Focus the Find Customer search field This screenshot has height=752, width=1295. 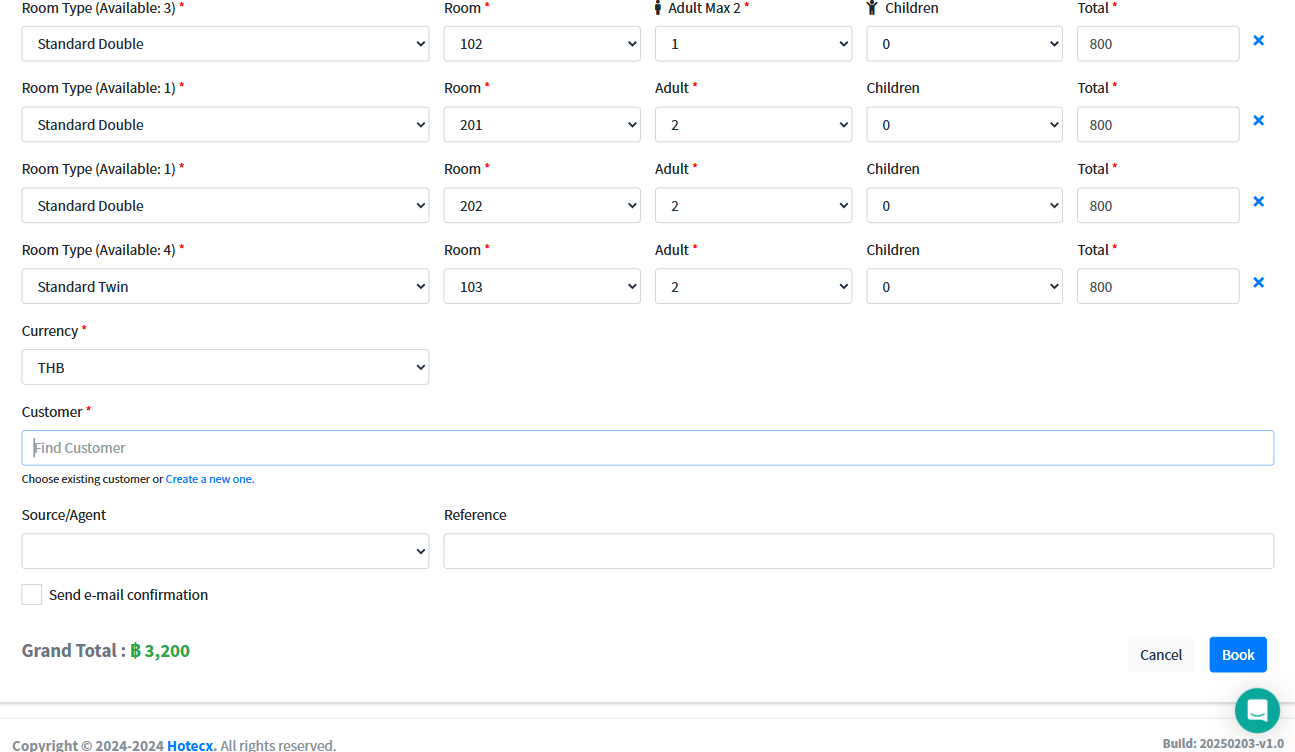(x=647, y=448)
